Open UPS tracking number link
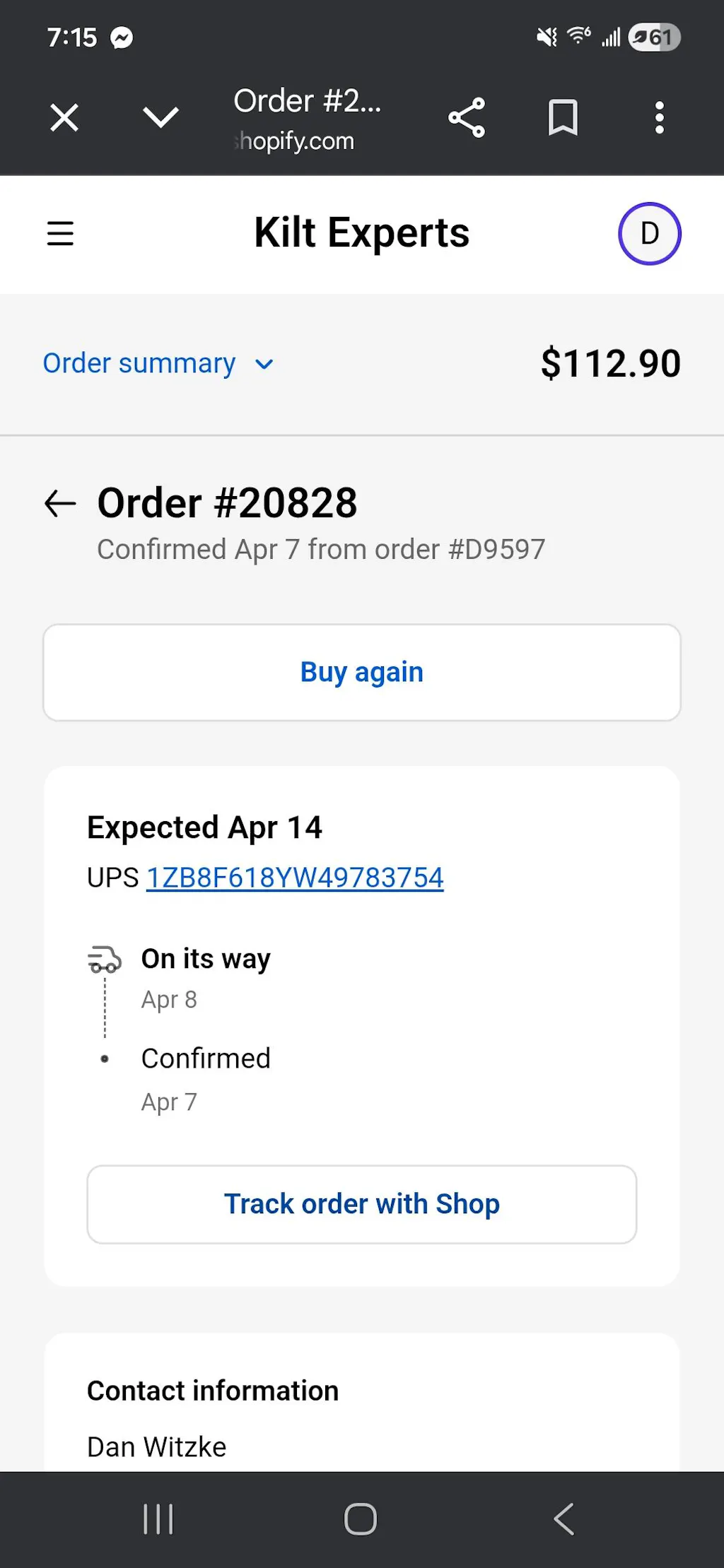Screen dimensions: 724x1568 coord(295,878)
